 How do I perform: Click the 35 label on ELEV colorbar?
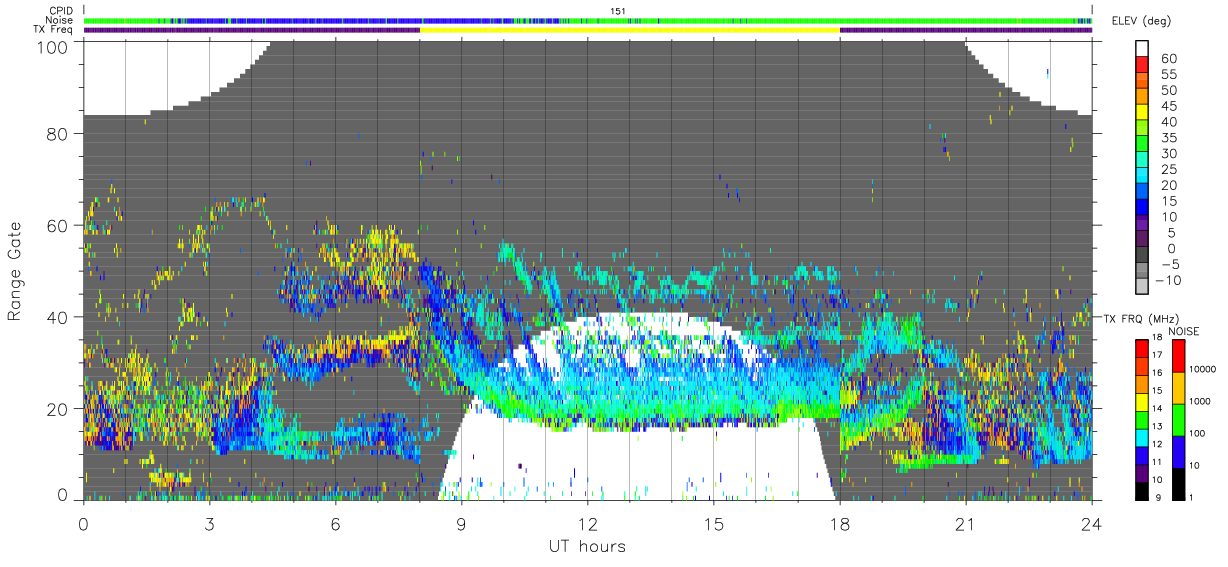pyautogui.click(x=1168, y=137)
